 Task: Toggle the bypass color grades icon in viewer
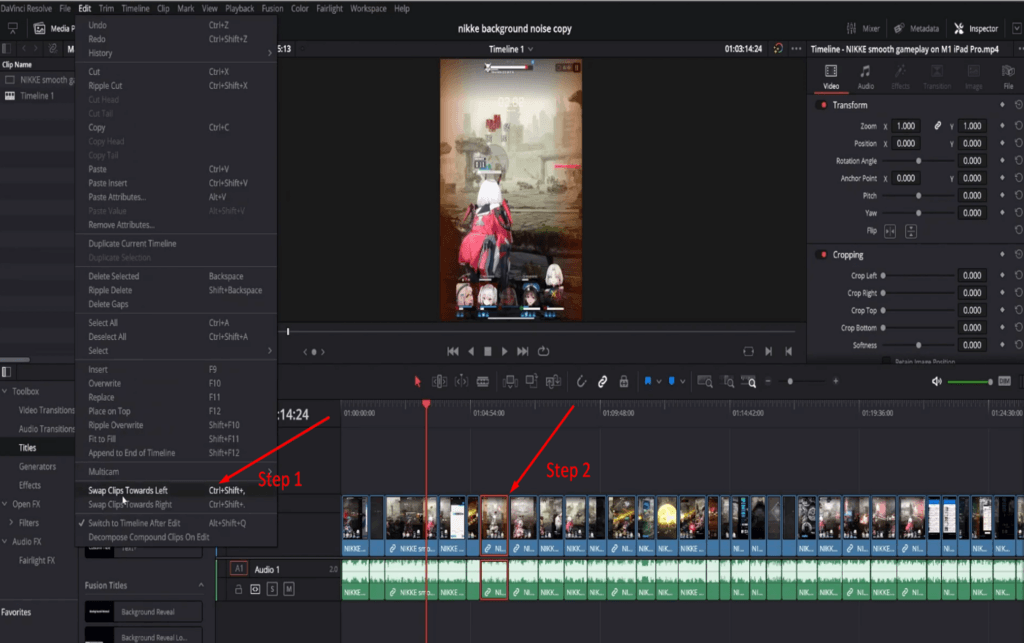pos(778,49)
